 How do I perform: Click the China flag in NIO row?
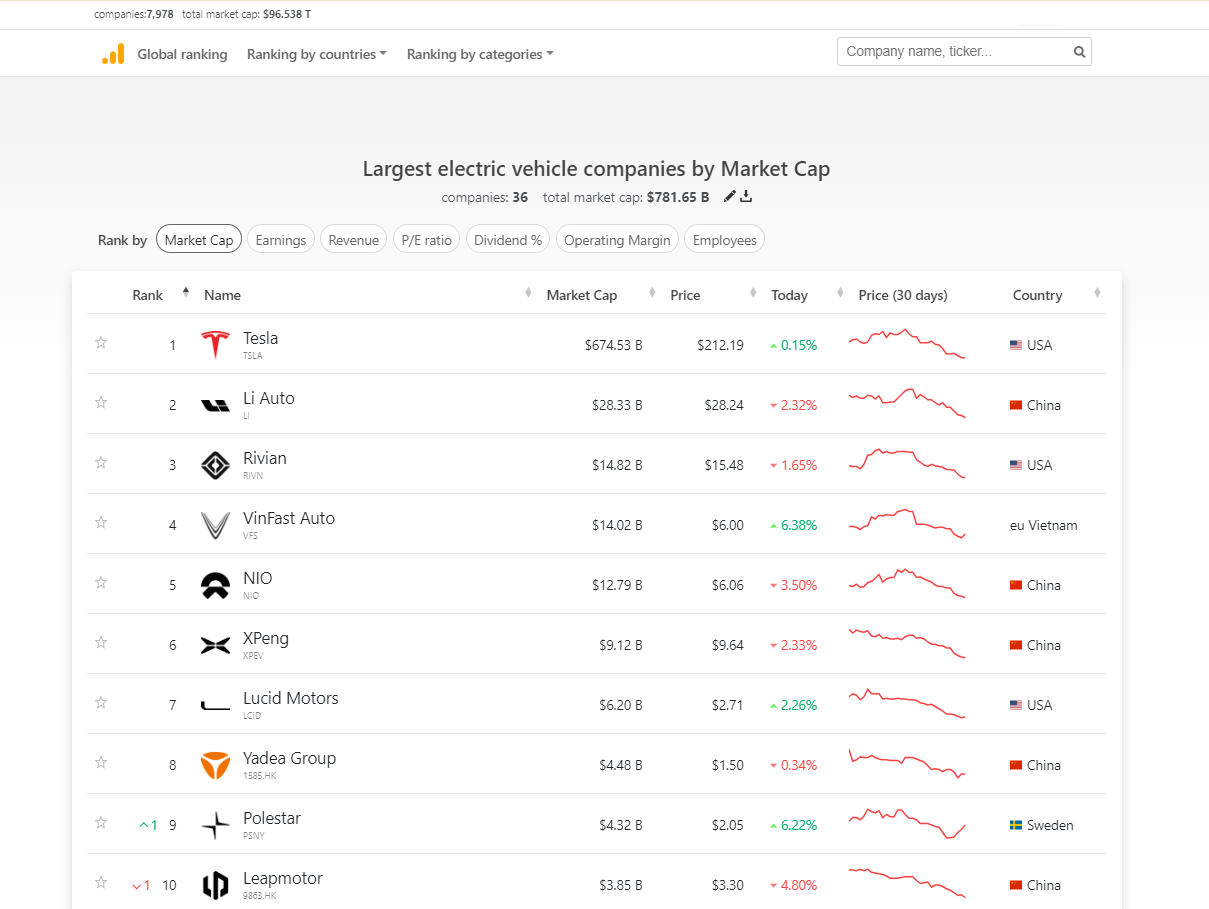[1016, 585]
